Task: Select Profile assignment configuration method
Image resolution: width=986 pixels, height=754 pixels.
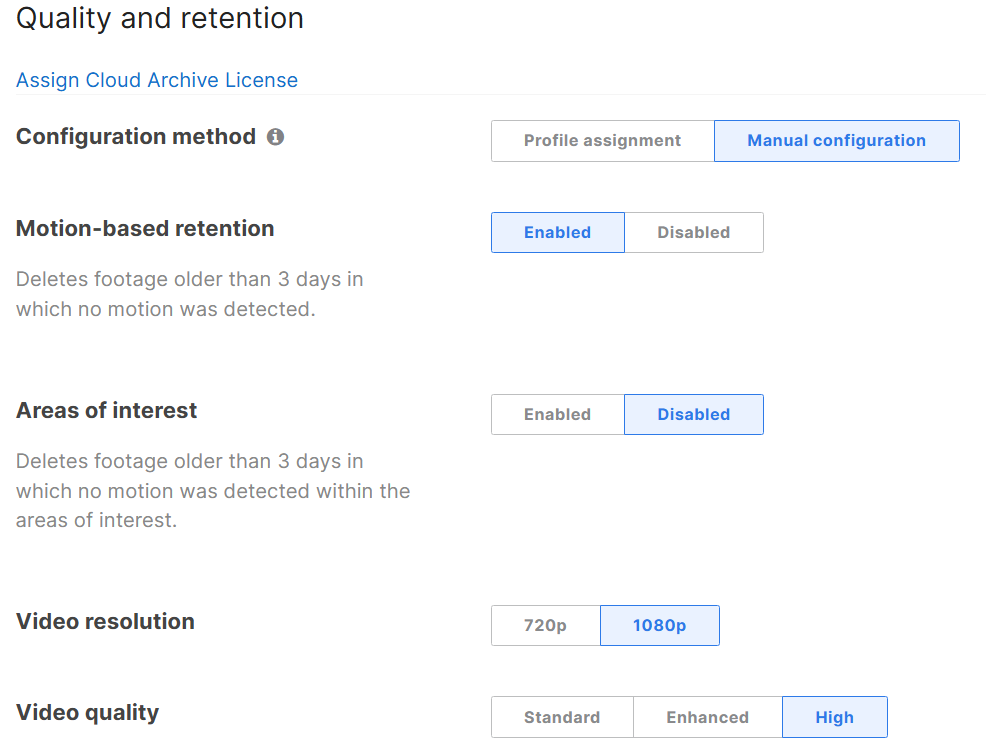Action: 602,141
